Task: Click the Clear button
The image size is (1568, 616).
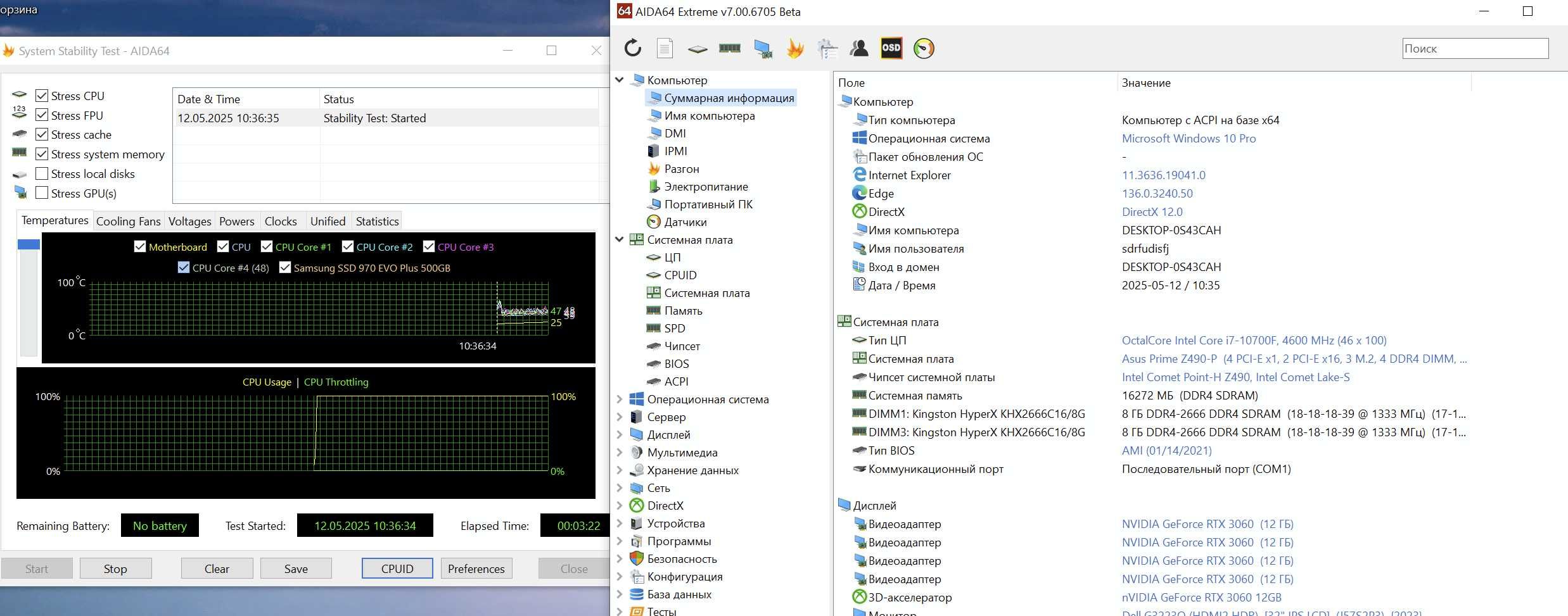Action: point(217,569)
